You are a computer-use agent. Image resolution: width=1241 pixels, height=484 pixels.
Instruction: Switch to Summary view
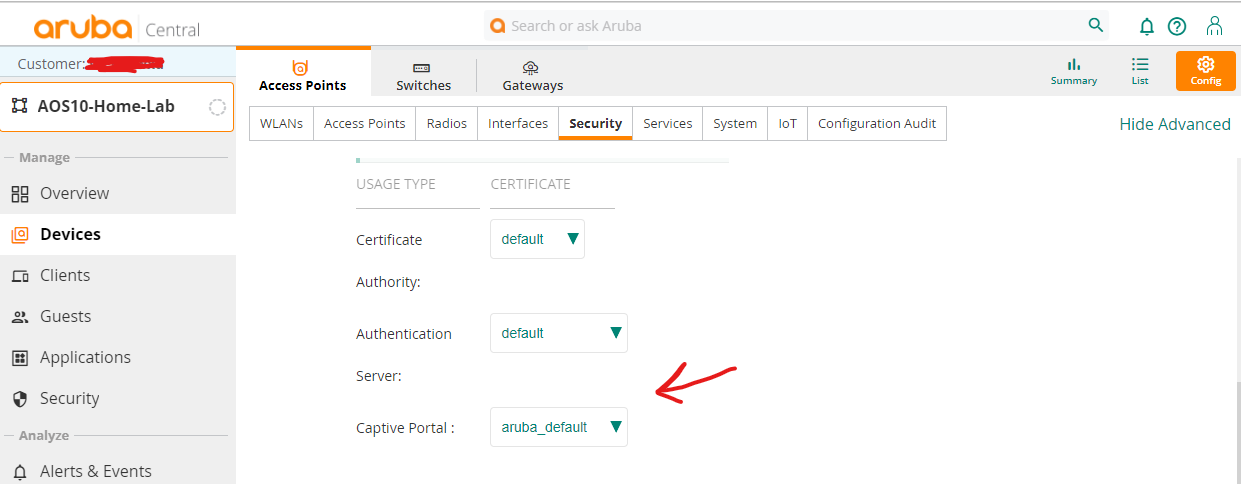(1074, 70)
